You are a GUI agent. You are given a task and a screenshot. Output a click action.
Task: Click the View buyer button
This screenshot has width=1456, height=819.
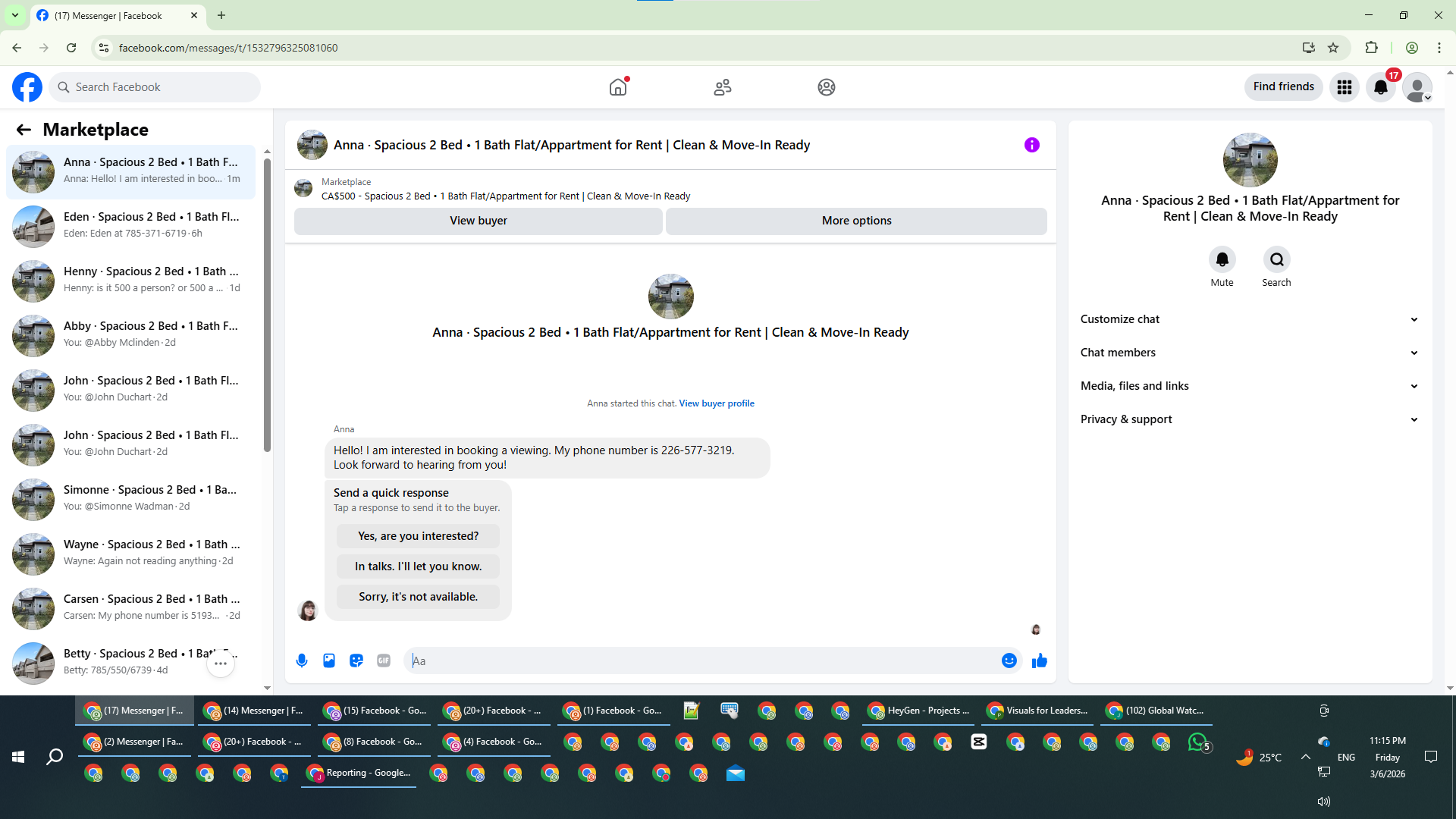coord(478,221)
